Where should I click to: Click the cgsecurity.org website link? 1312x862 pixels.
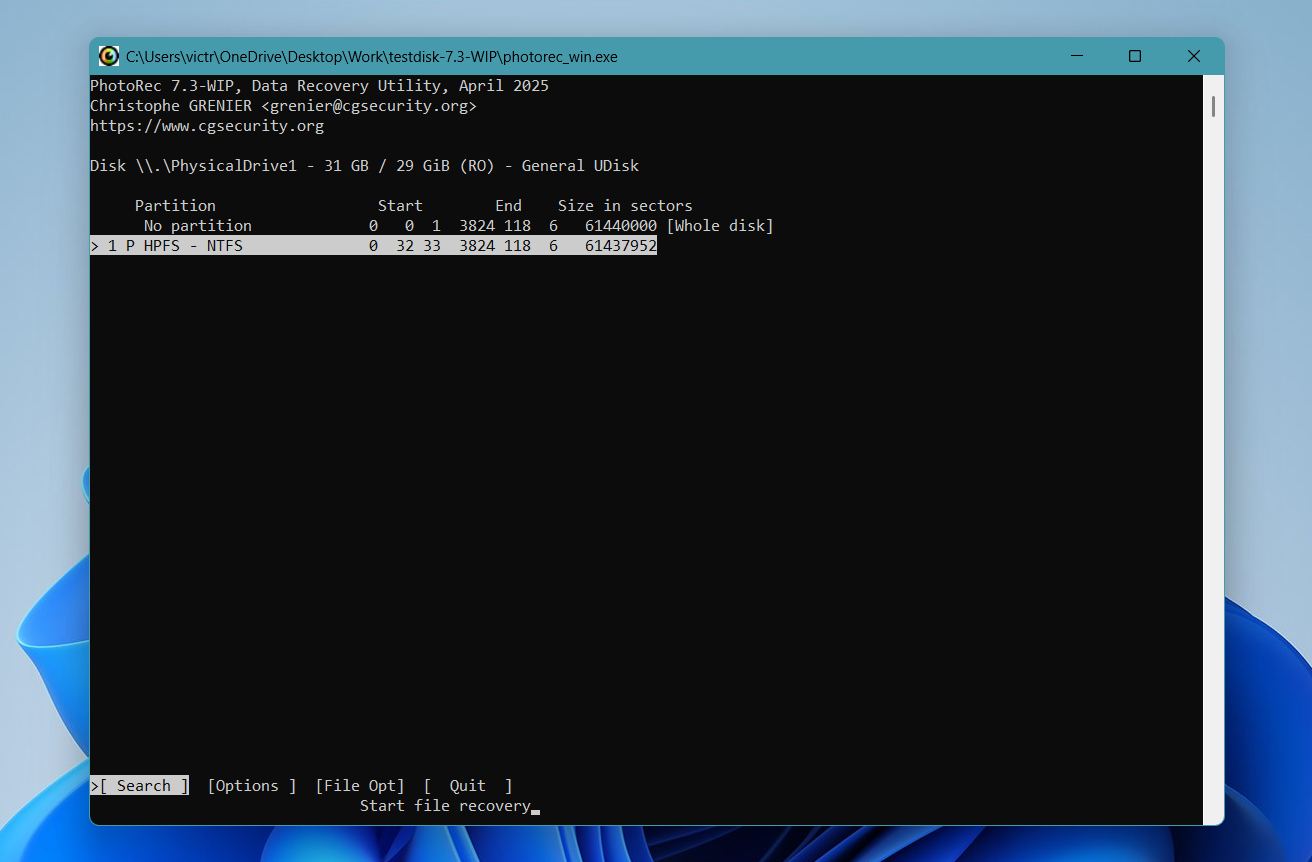pos(206,125)
